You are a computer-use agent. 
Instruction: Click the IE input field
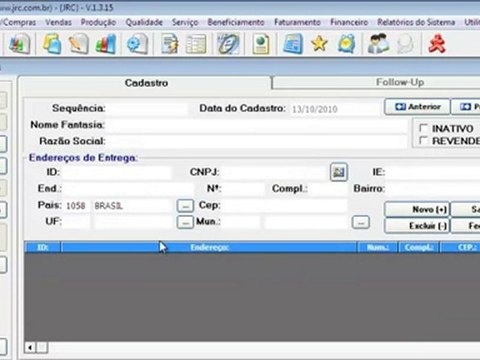point(433,173)
